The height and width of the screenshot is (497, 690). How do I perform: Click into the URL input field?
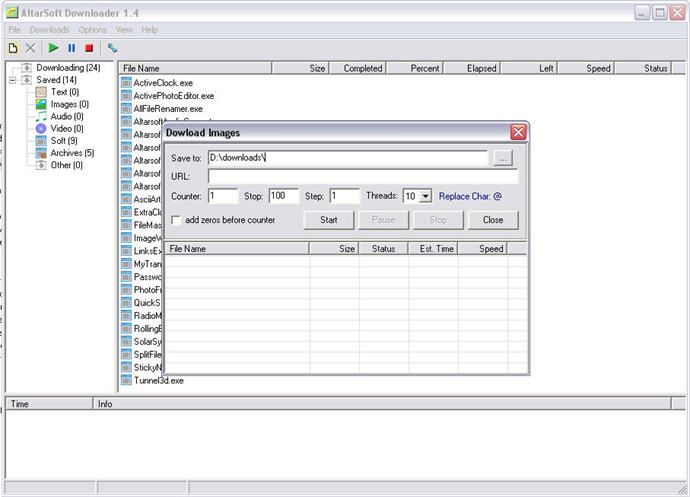coord(362,177)
